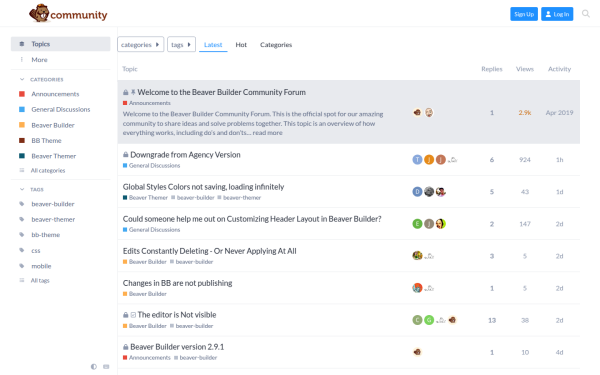This screenshot has width=600, height=375.
Task: Open Beaver Builder version 2.9.1 topic
Action: 177,347
